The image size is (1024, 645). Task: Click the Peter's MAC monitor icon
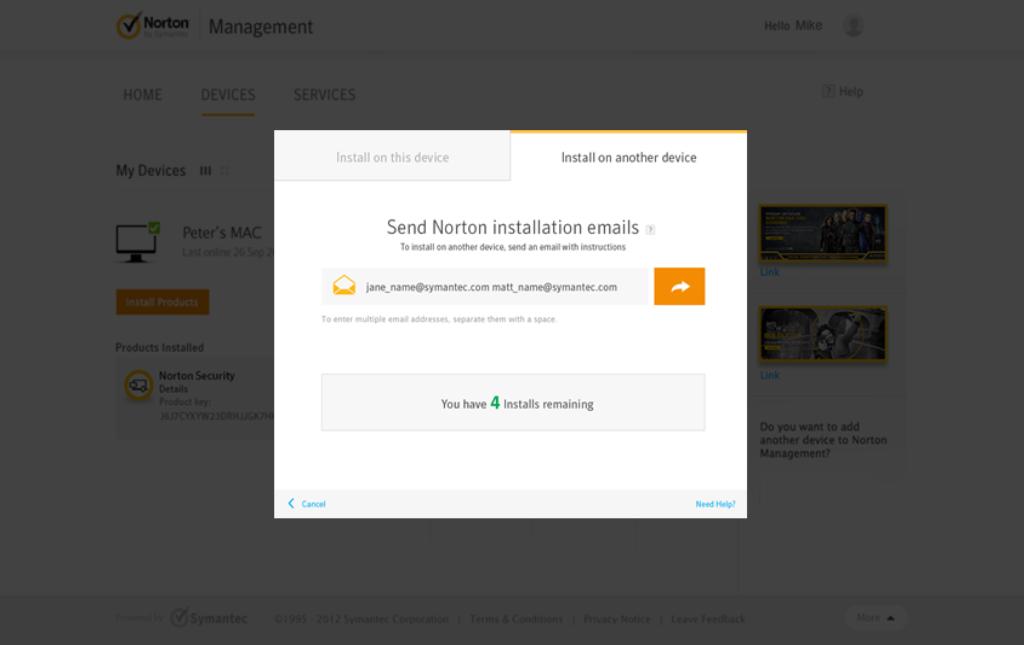(137, 241)
